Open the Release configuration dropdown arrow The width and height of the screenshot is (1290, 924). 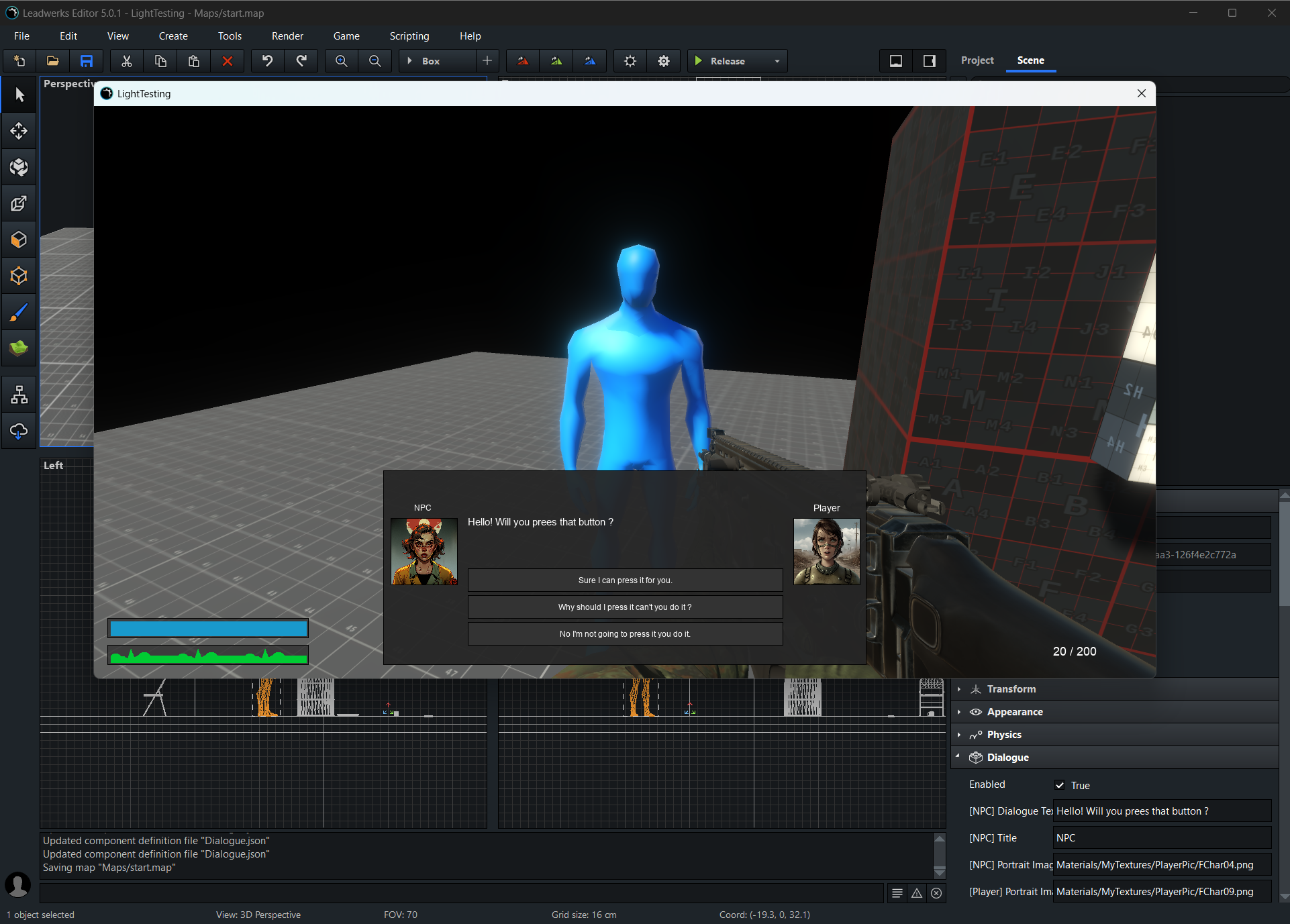point(777,61)
